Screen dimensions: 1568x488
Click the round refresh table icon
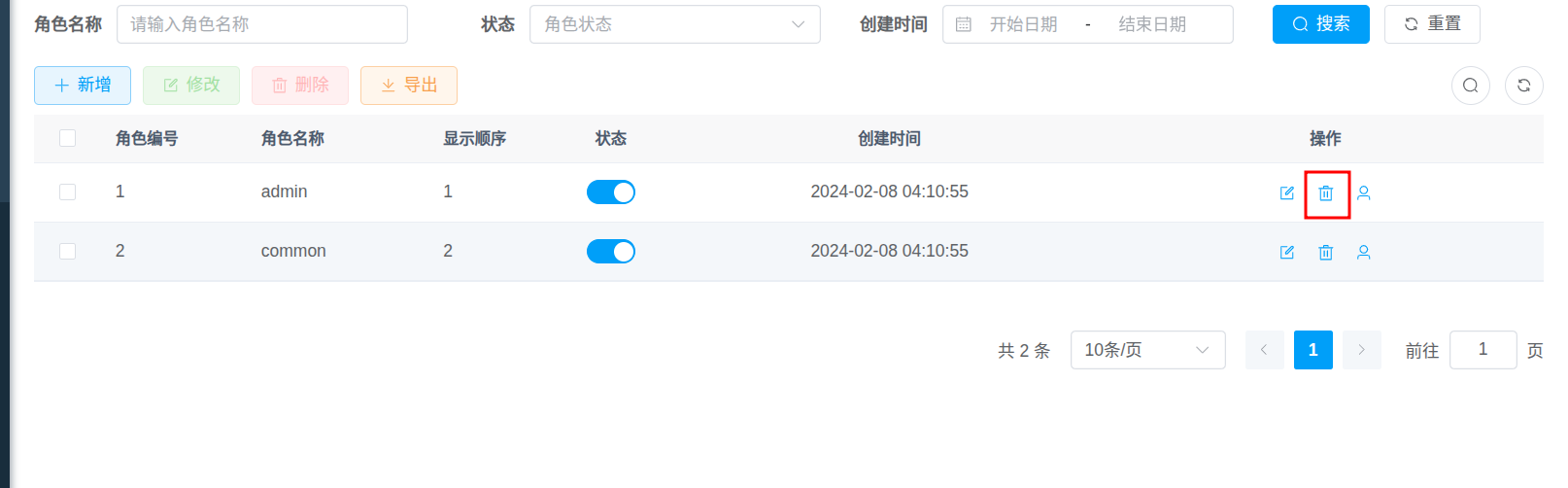(1524, 86)
